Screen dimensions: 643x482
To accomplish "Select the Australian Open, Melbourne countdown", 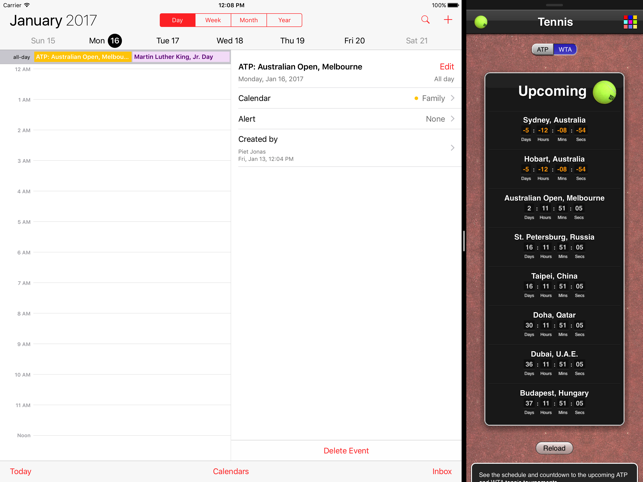I will [554, 207].
